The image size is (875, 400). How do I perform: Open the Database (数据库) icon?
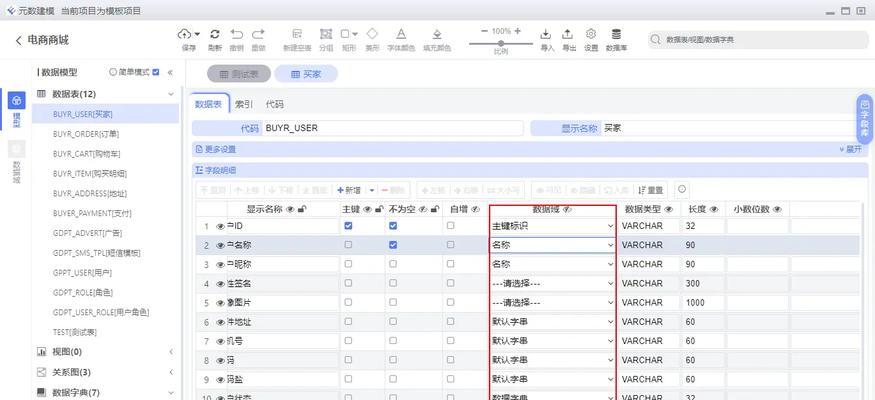[616, 34]
